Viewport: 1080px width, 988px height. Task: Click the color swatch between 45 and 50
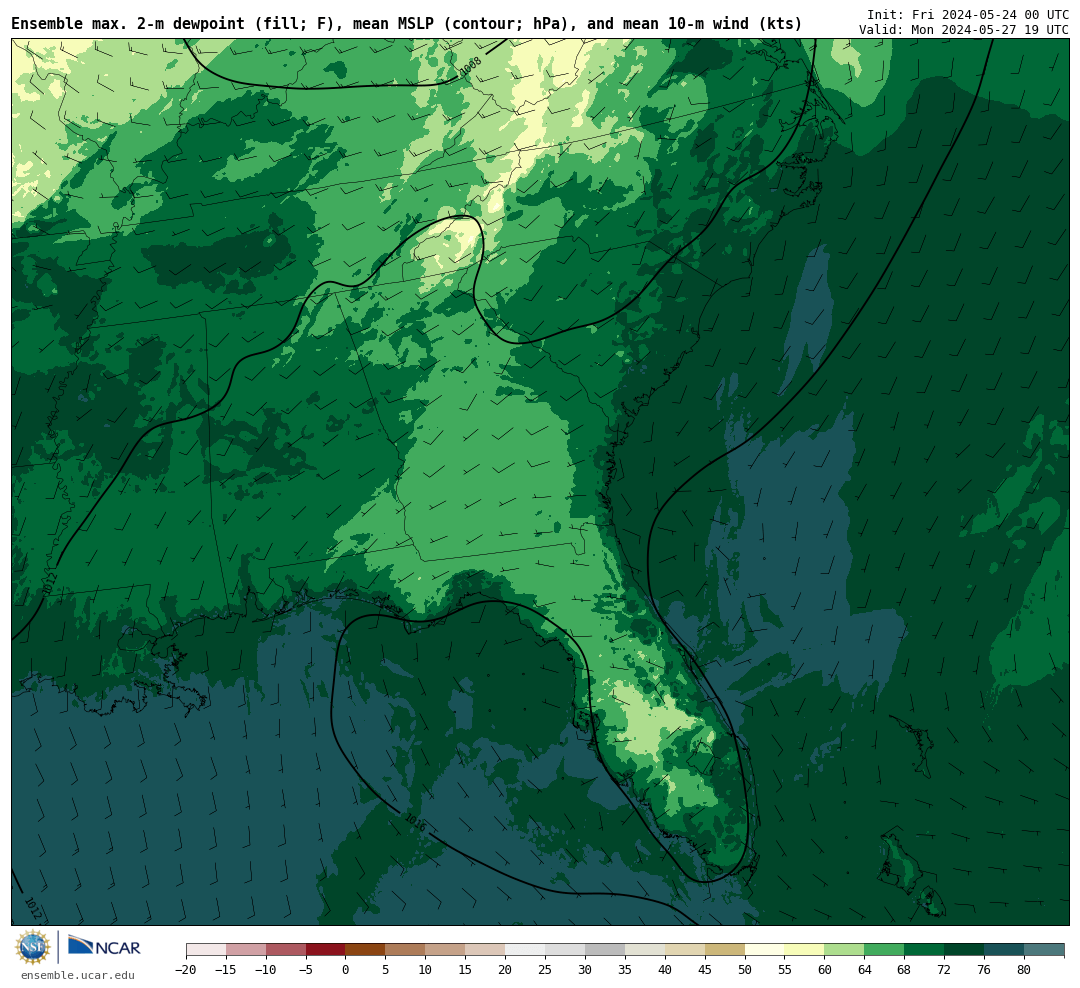725,950
